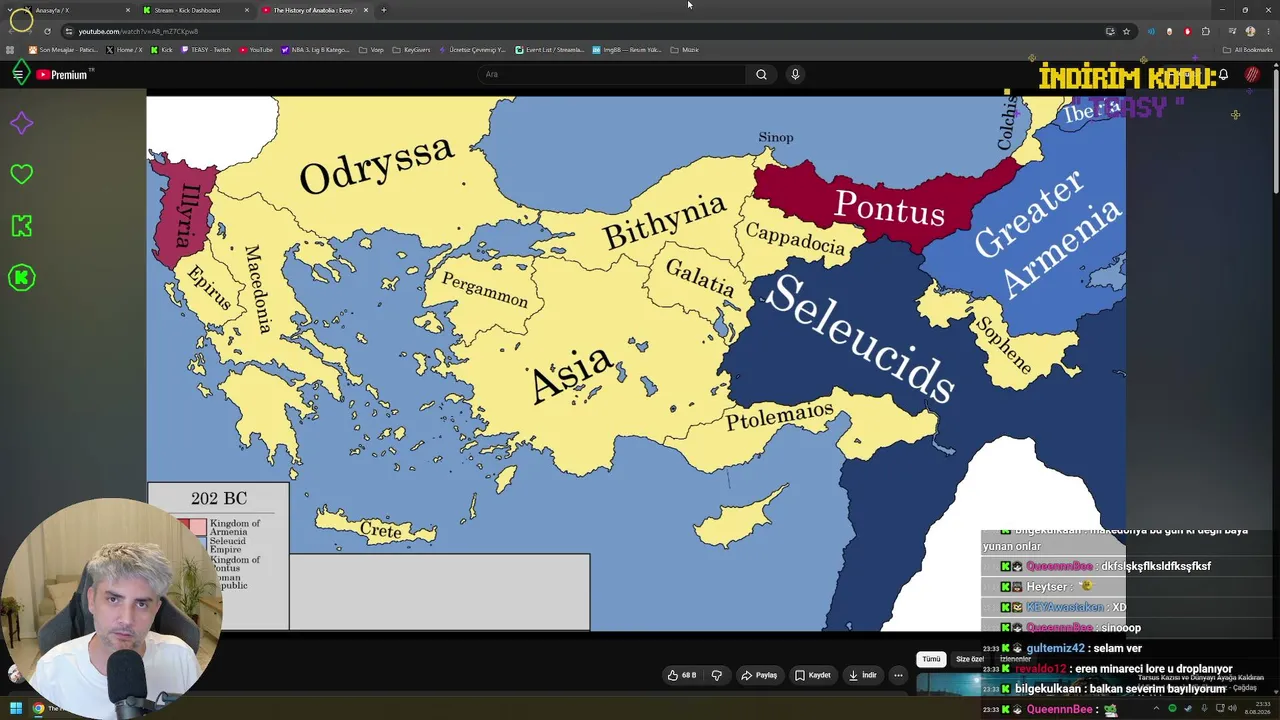
Task: Open a new browser tab
Action: tap(383, 10)
